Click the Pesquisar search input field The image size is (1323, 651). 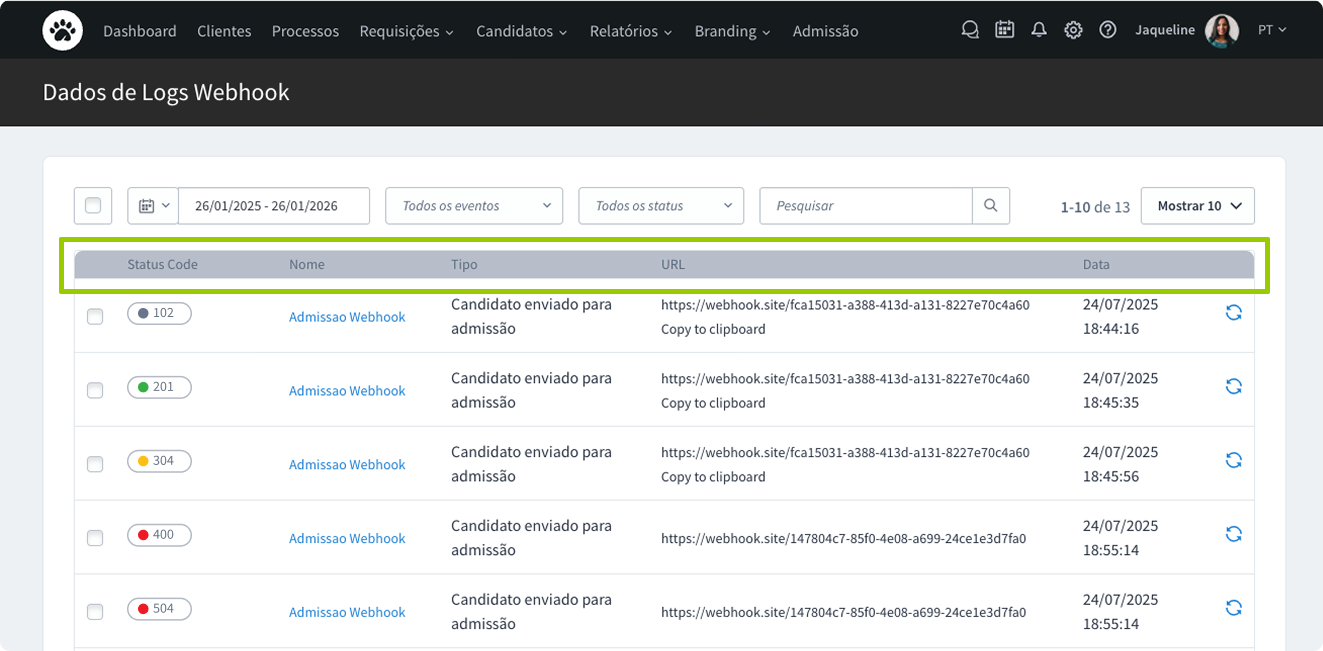point(866,205)
